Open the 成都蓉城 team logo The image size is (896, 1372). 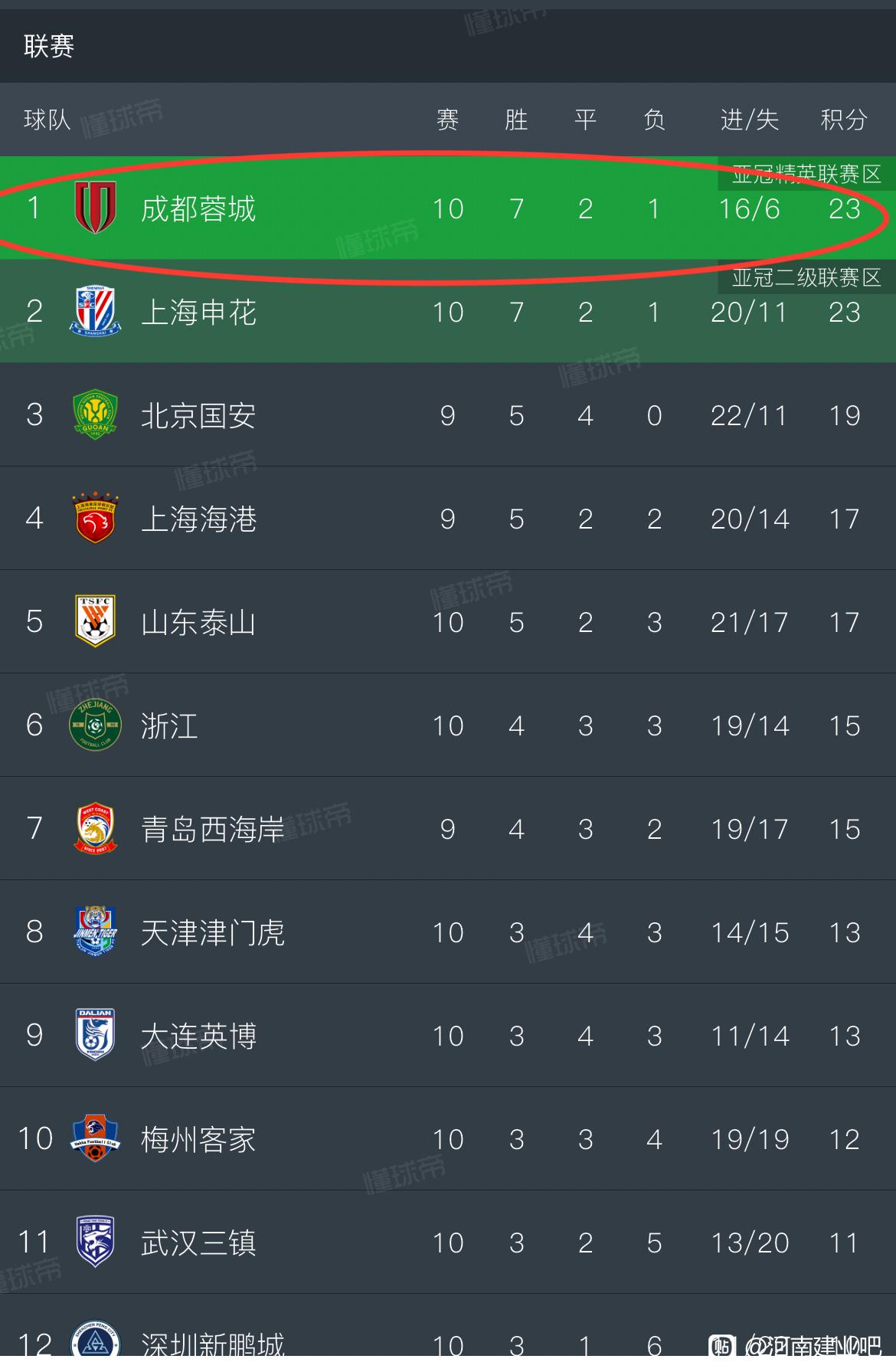96,208
